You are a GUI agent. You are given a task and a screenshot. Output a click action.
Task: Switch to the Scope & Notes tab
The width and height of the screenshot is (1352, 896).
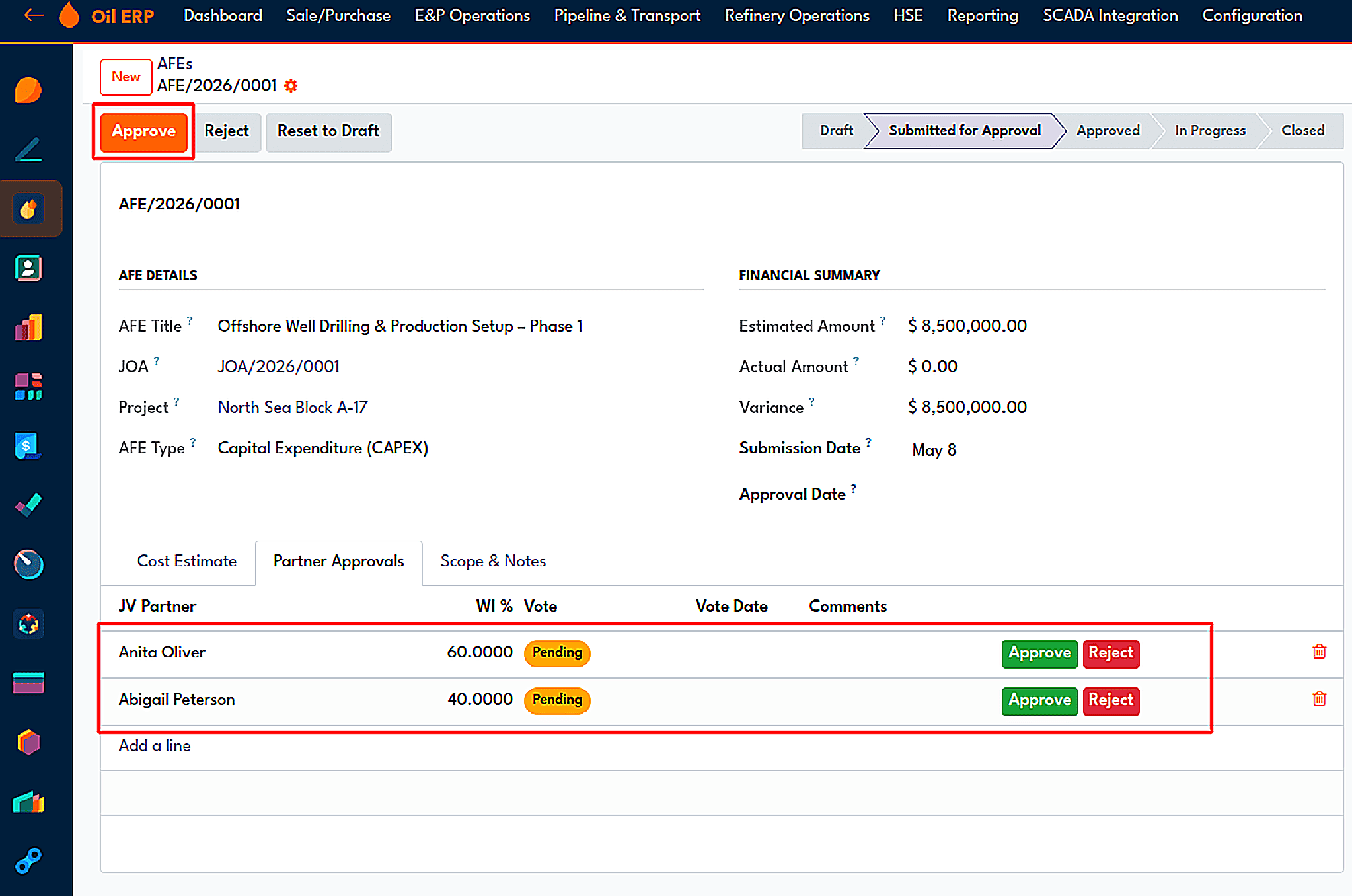point(493,561)
